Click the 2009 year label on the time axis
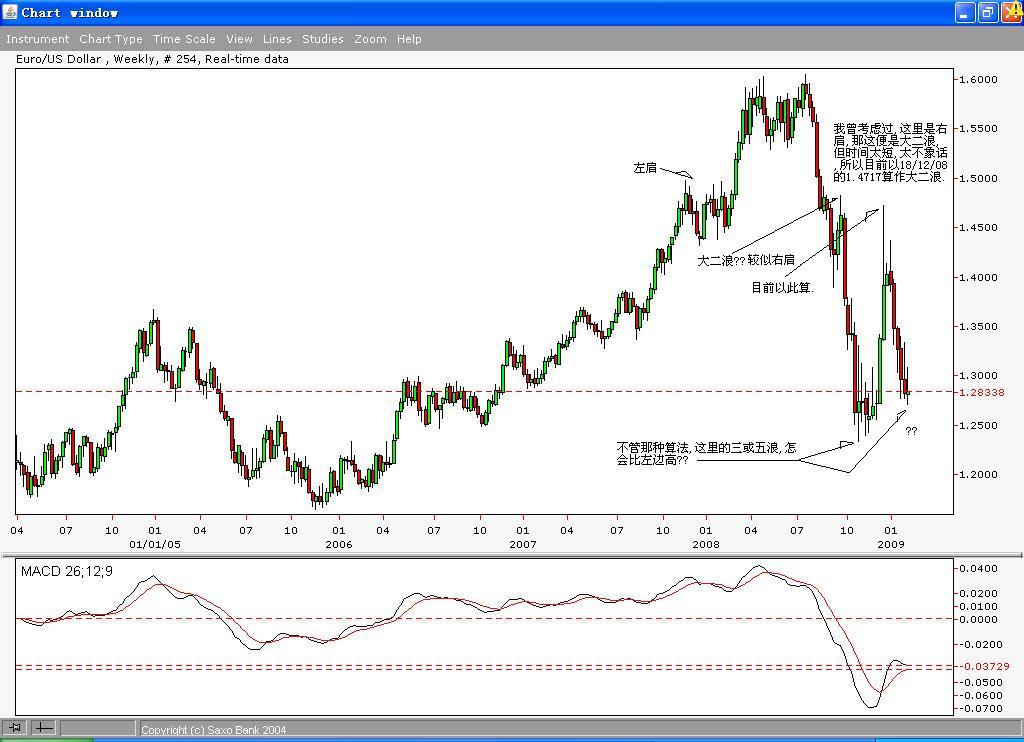1024x742 pixels. 891,544
